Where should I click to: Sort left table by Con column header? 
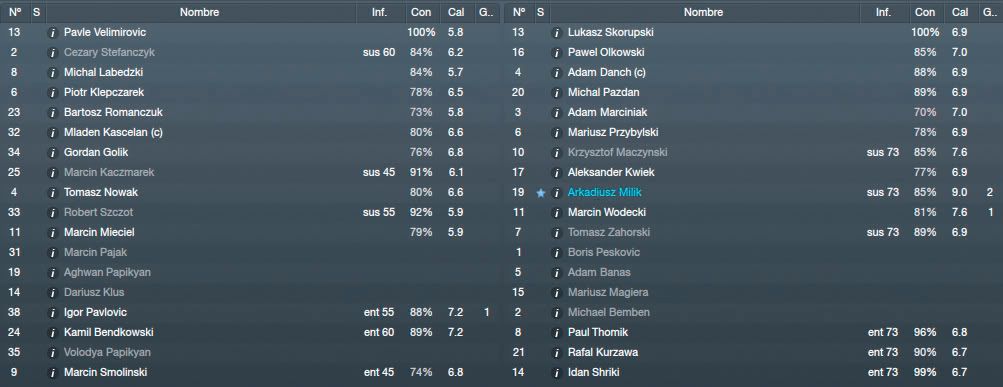(x=421, y=12)
